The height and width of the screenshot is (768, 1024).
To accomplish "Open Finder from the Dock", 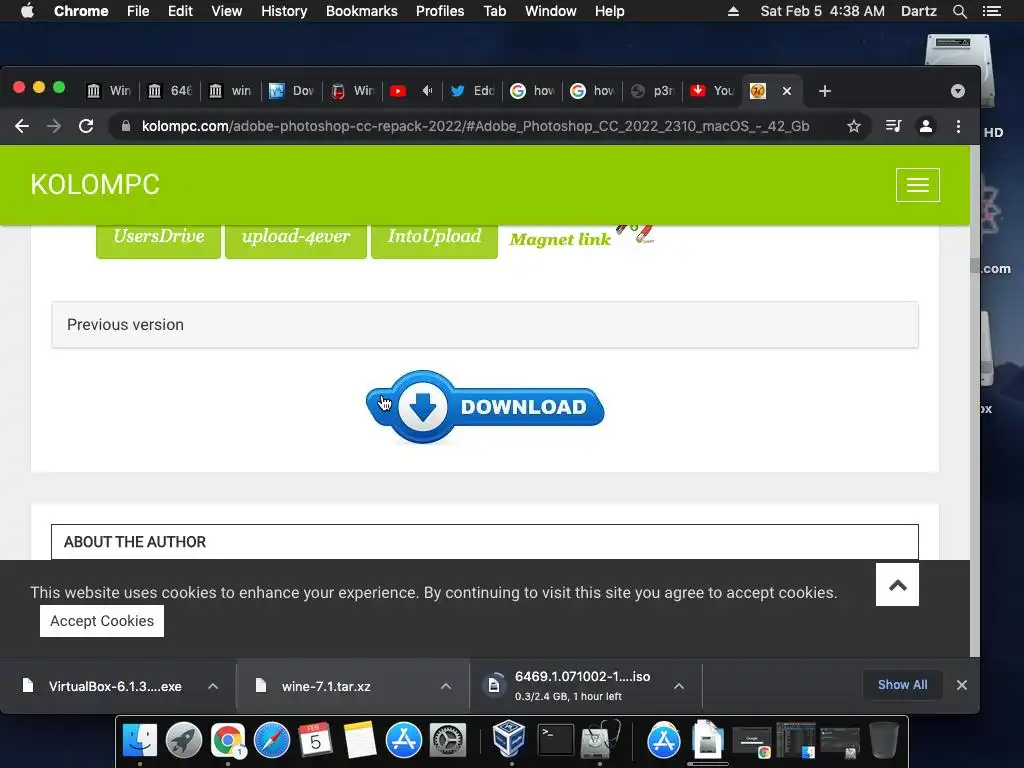I will pos(140,741).
